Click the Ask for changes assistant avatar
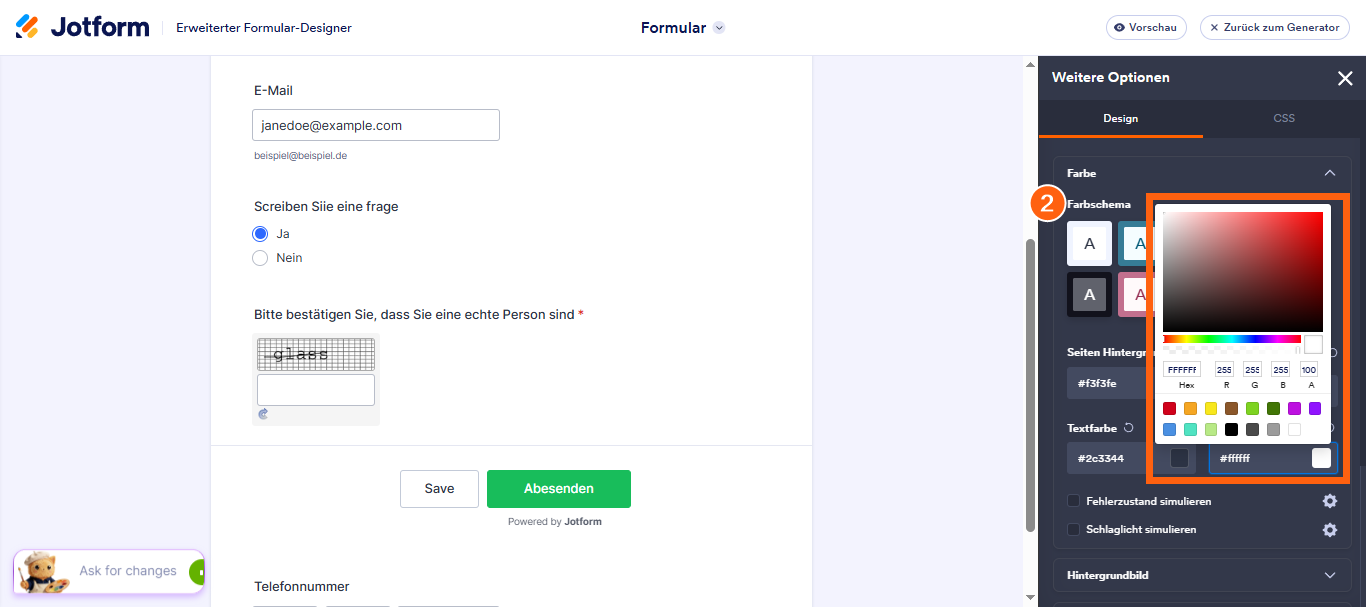The width and height of the screenshot is (1366, 607). pyautogui.click(x=43, y=572)
